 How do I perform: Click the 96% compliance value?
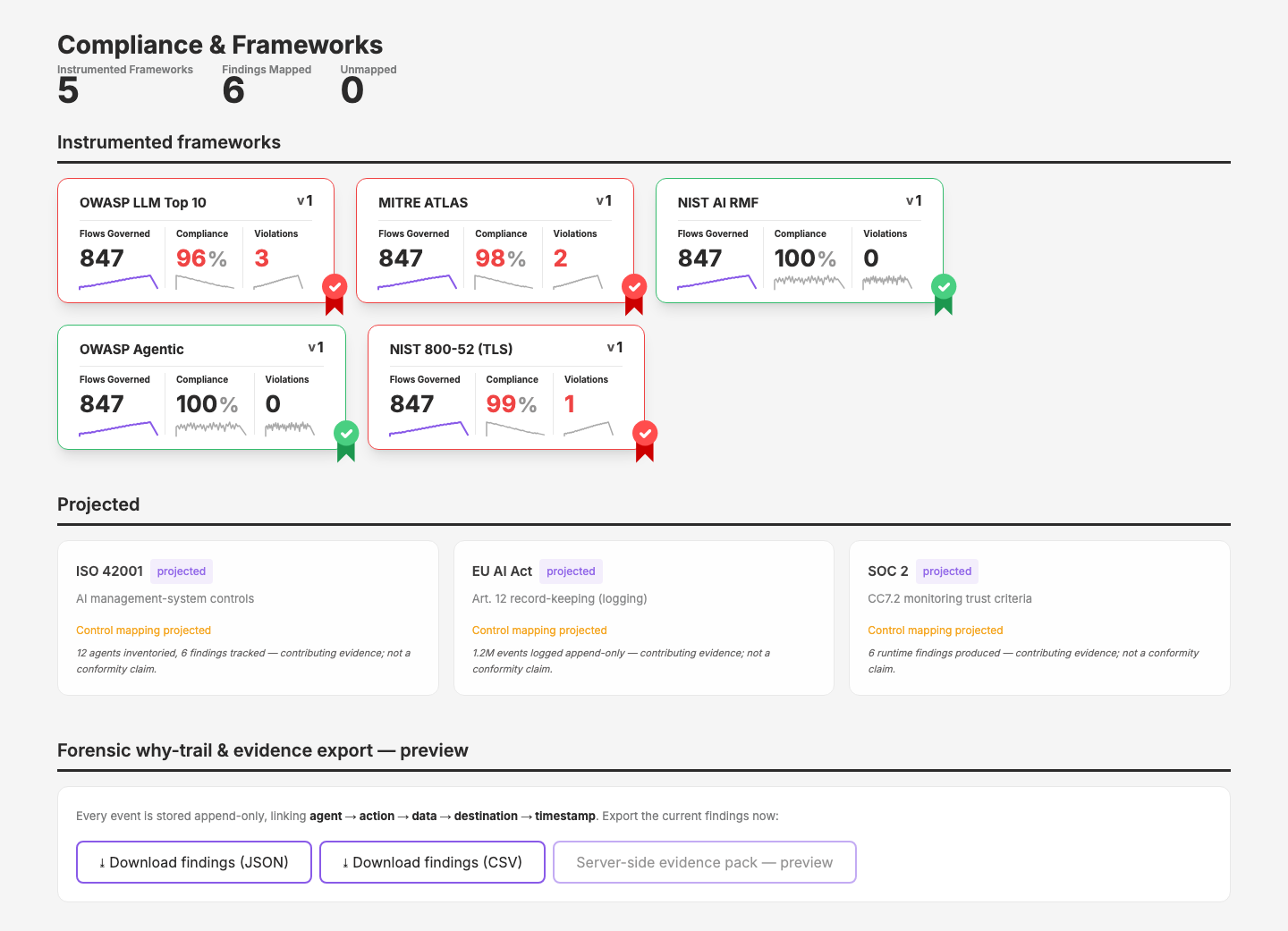point(201,258)
